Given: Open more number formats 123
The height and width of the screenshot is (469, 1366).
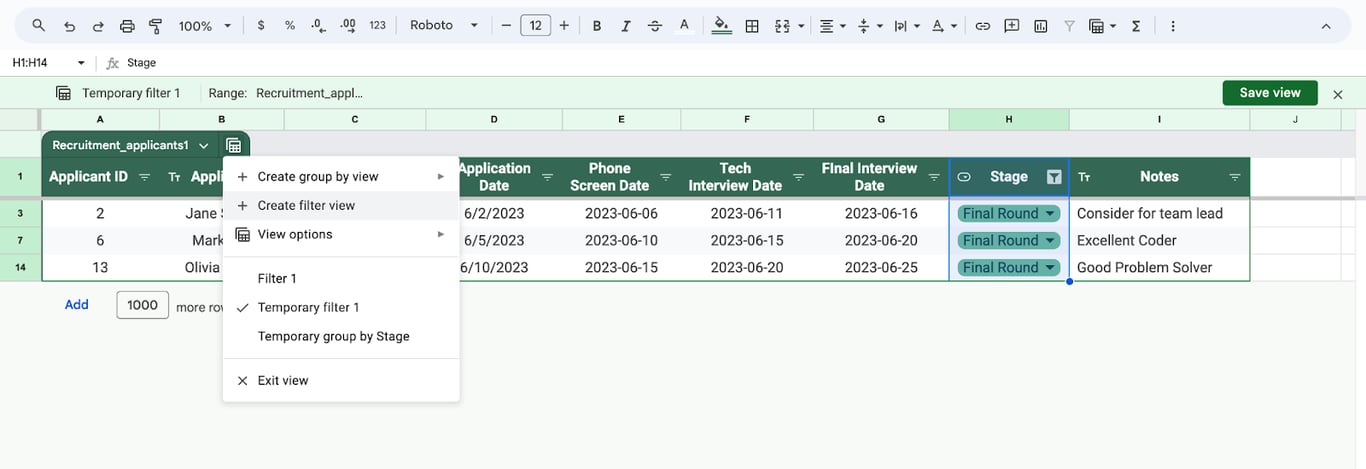Looking at the screenshot, I should (377, 26).
